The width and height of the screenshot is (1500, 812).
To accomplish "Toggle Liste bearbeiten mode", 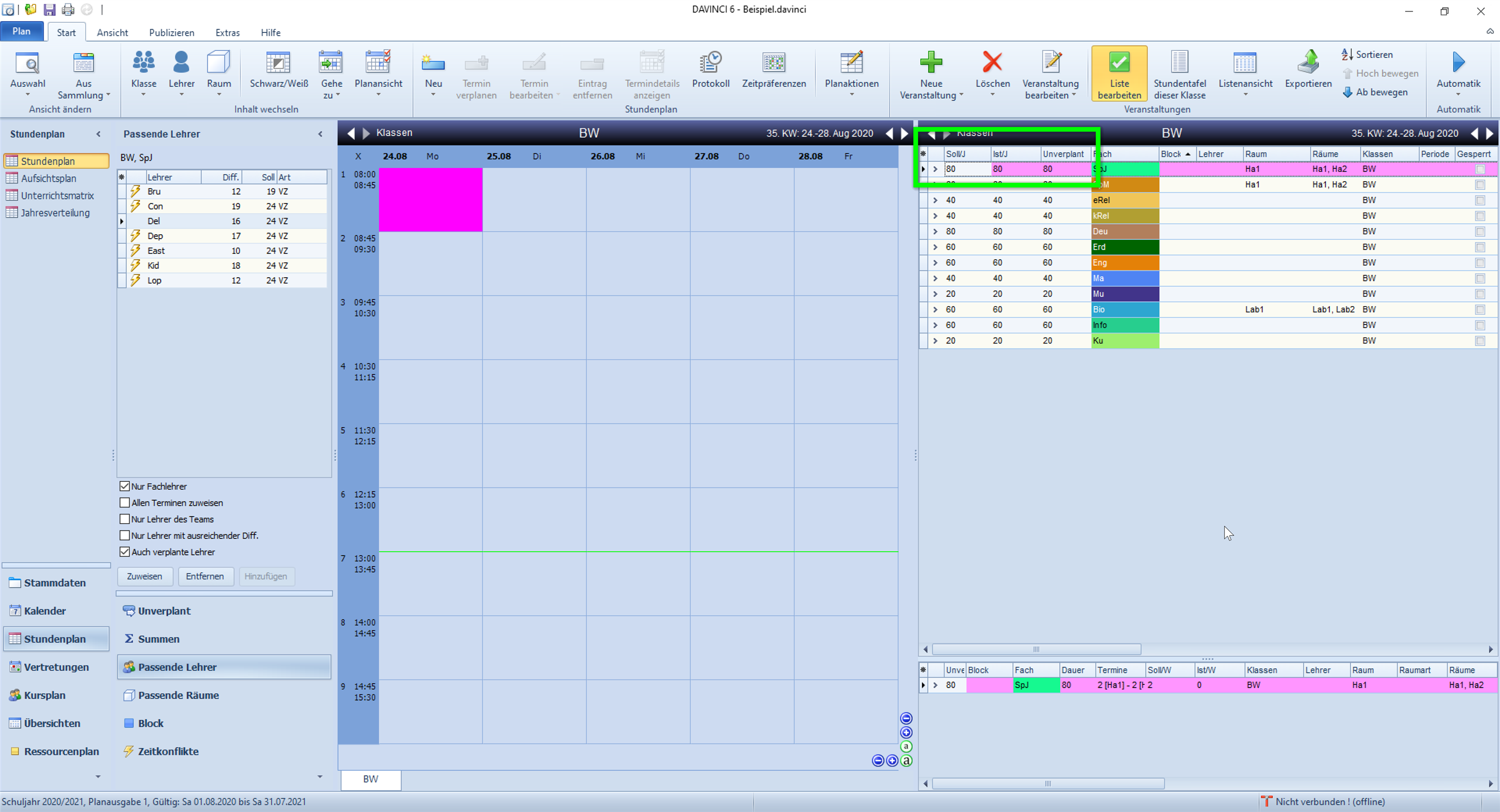I will 1119,75.
